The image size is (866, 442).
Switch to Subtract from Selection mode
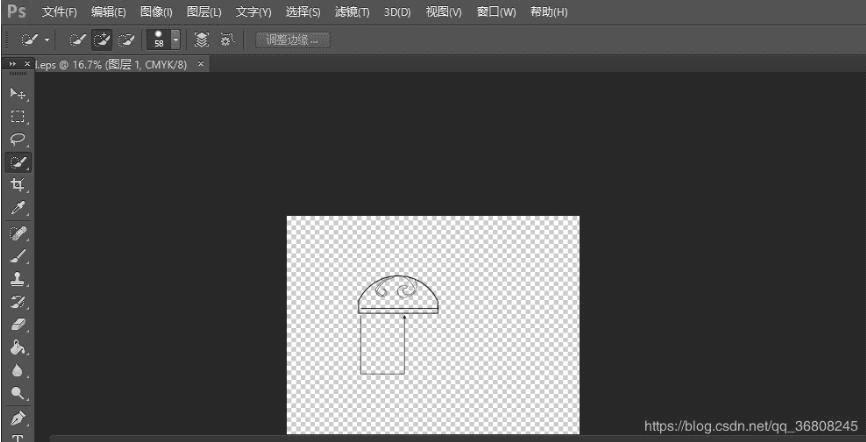pos(126,40)
